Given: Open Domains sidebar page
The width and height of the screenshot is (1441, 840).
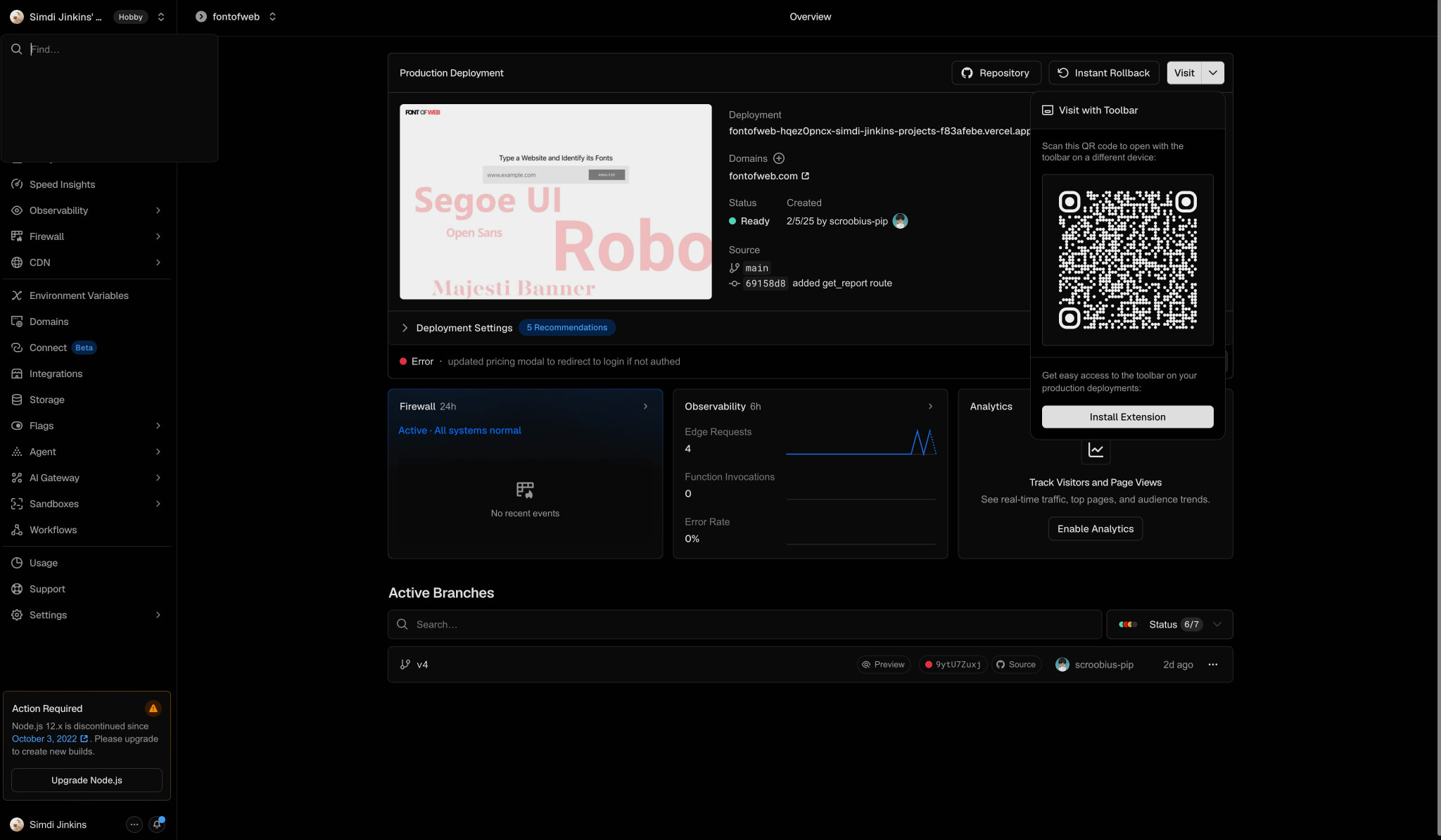Looking at the screenshot, I should click(x=86, y=322).
